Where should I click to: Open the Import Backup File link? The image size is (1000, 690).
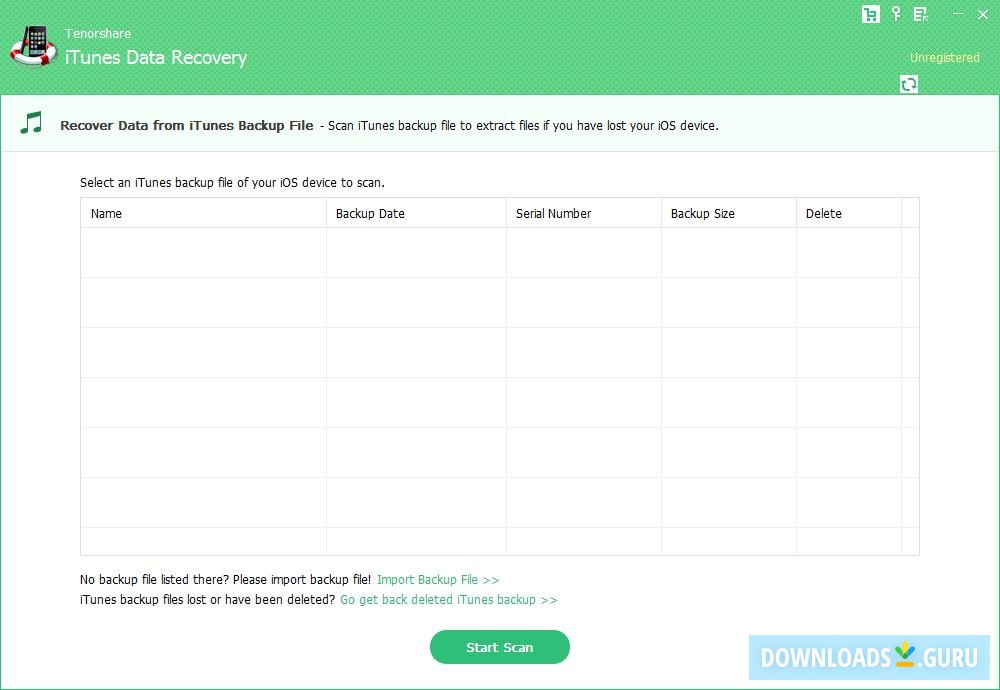point(438,580)
